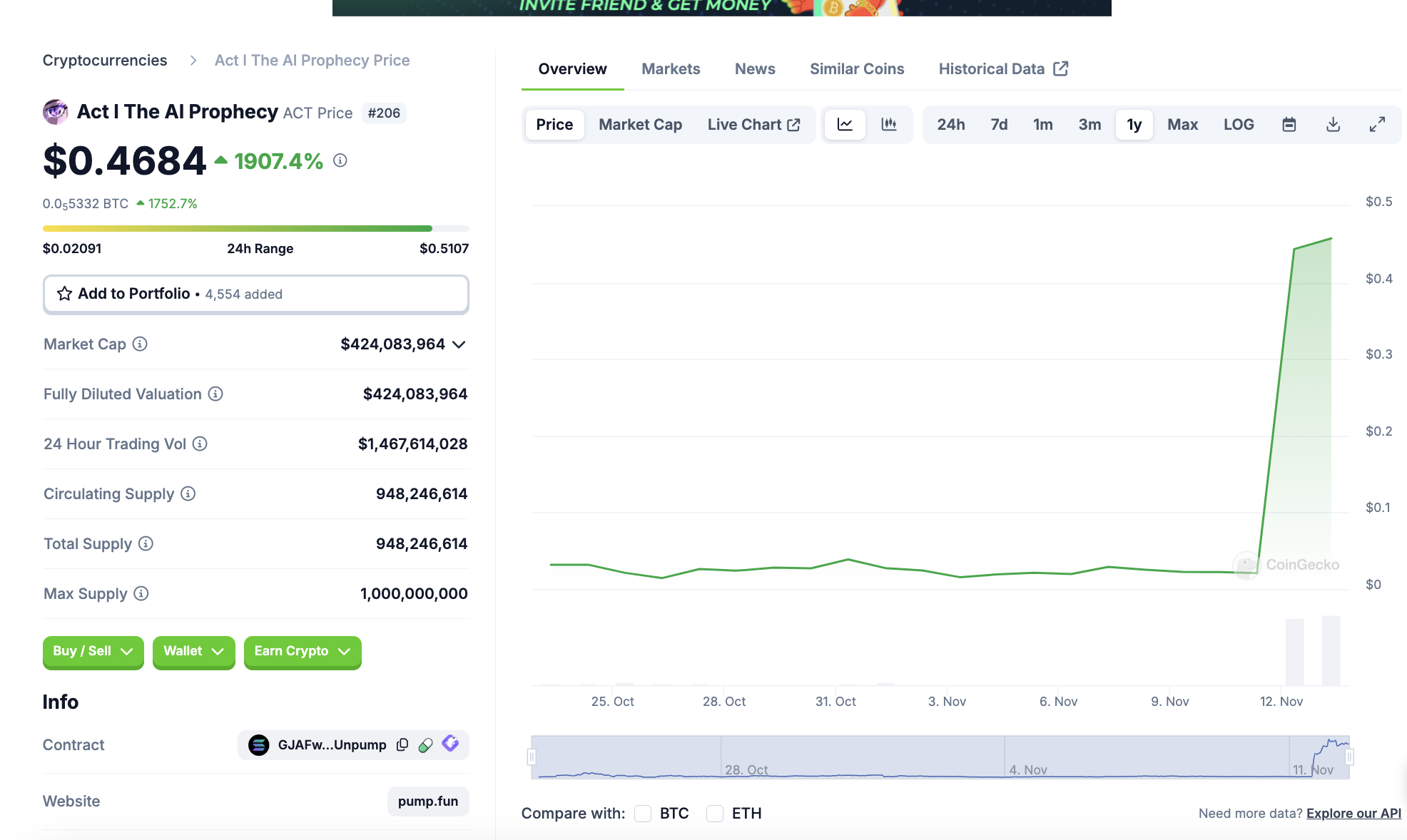Click the Market Cap info icon
The height and width of the screenshot is (840, 1407).
(141, 344)
